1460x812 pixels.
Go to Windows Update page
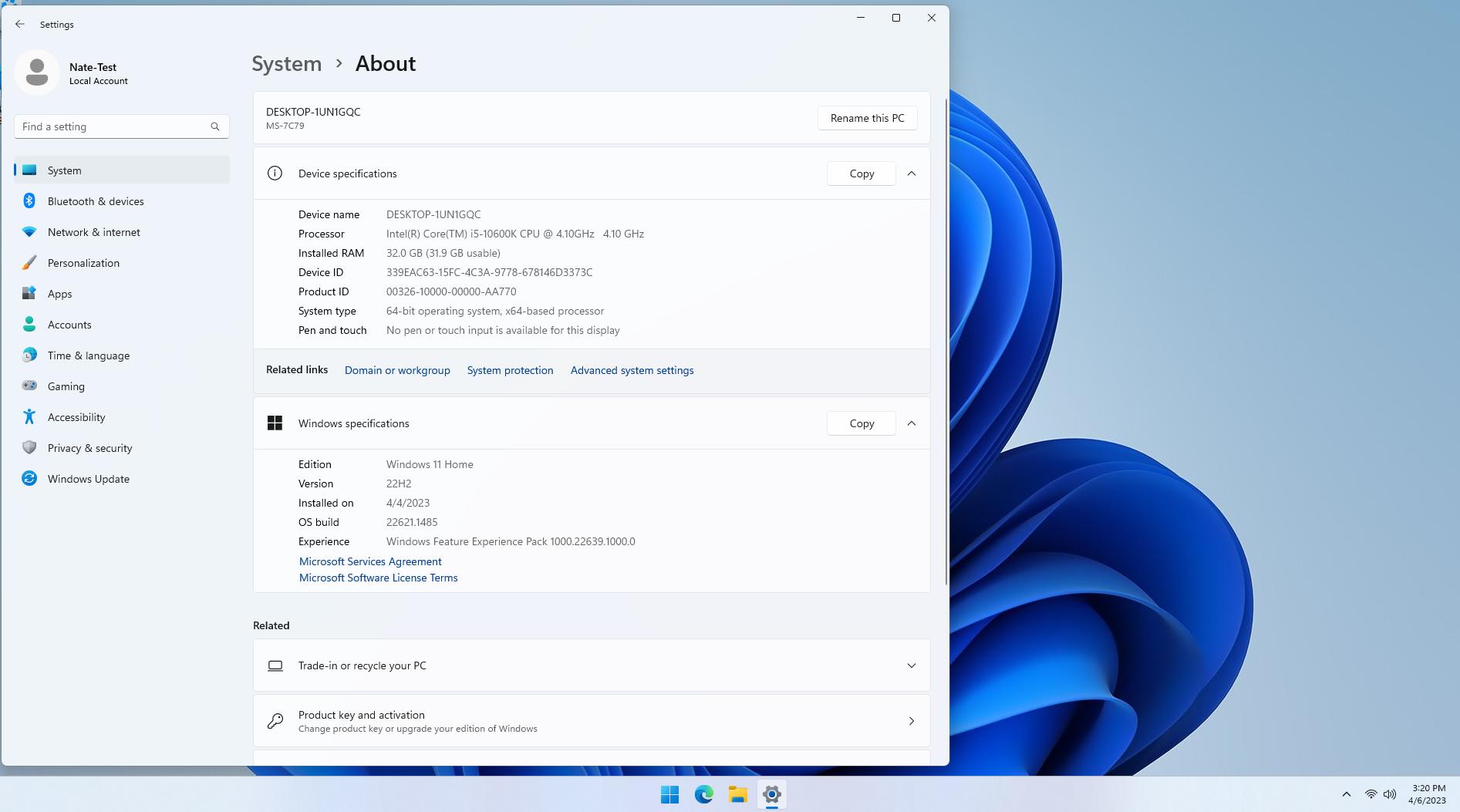[x=122, y=478]
